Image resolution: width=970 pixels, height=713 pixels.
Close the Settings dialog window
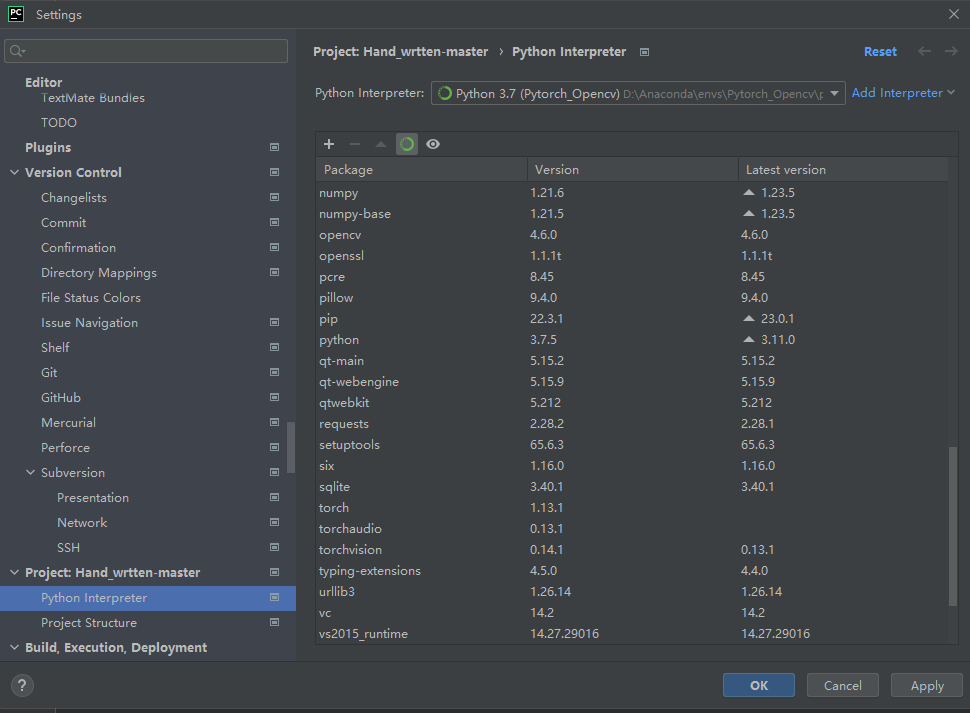(953, 14)
